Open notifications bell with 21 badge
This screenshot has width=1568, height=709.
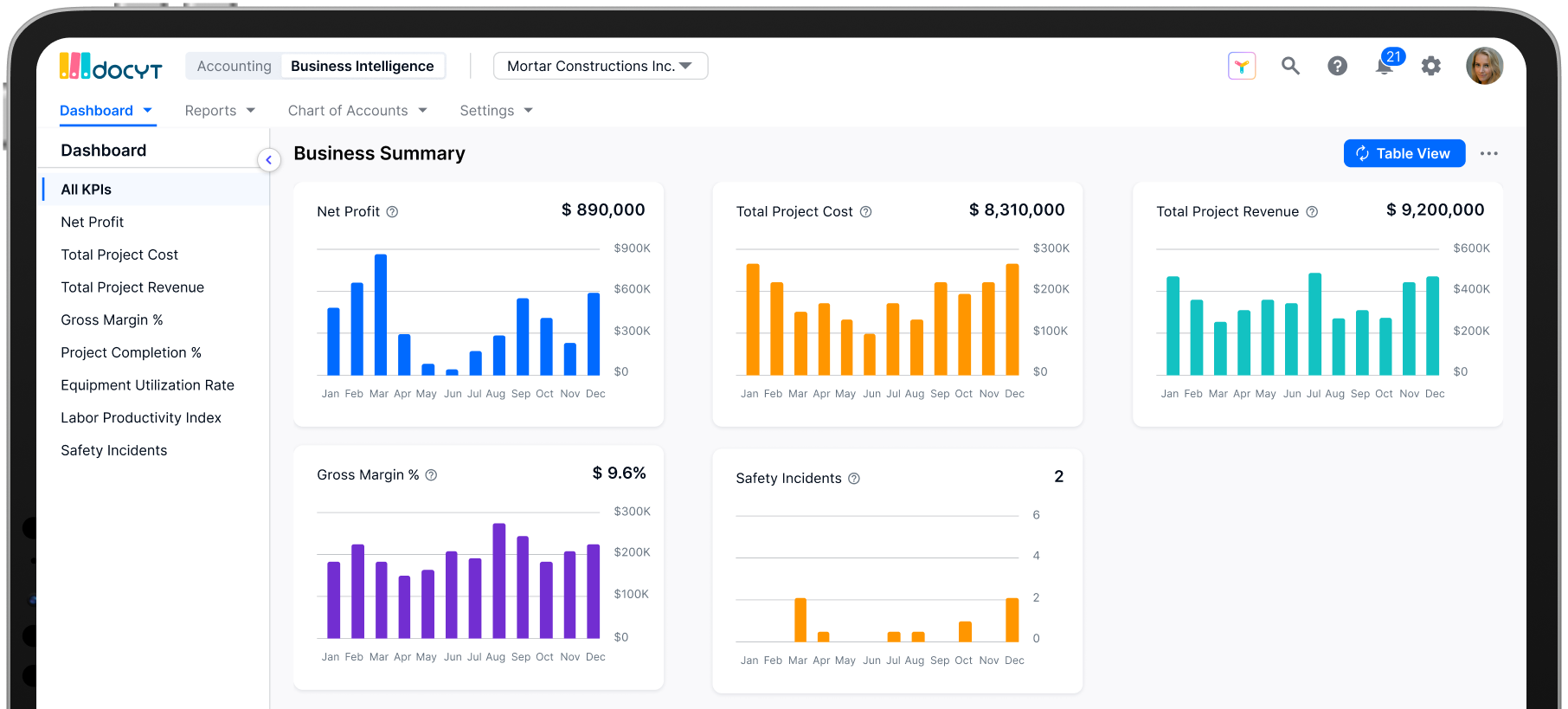pyautogui.click(x=1385, y=66)
